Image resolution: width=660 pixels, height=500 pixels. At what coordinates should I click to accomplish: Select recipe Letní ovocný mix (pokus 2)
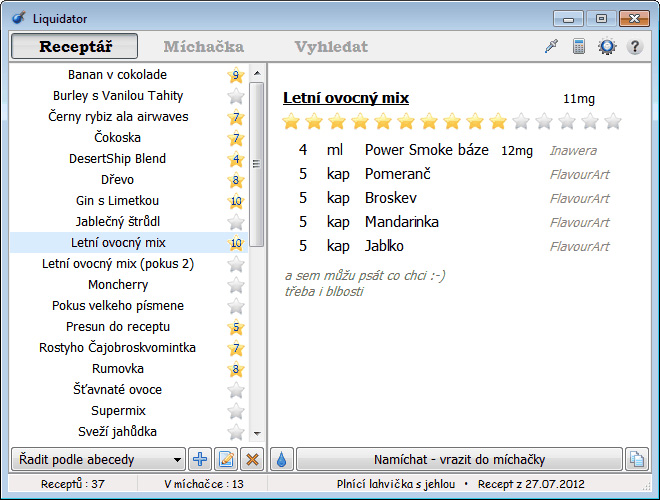click(118, 264)
